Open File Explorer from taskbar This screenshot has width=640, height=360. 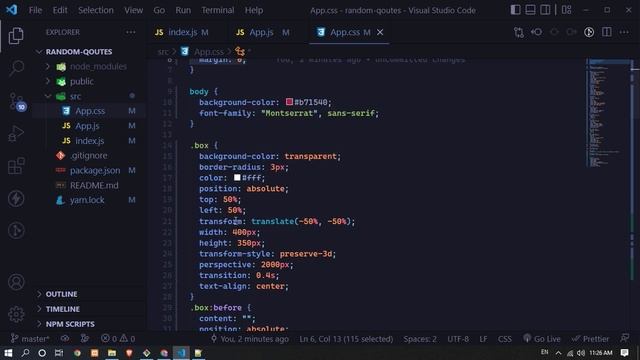112,353
